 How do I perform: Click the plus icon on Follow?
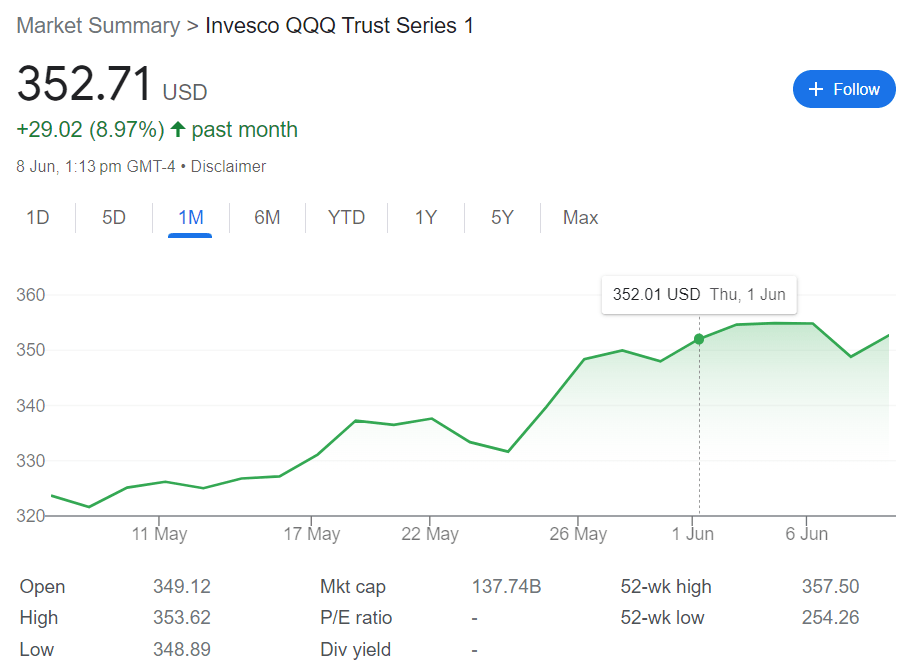click(816, 89)
